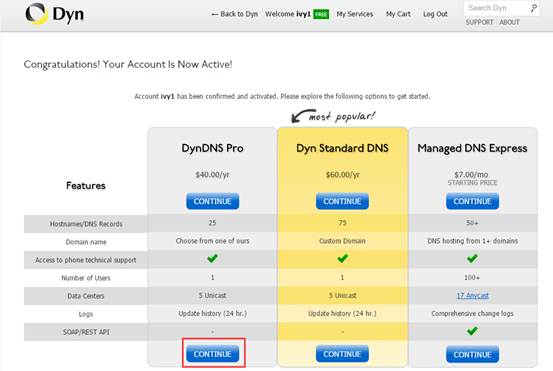Viewport: 553px width, 371px height.
Task: Click the checkmark for Dyn Standard DNS phone support
Action: point(342,259)
